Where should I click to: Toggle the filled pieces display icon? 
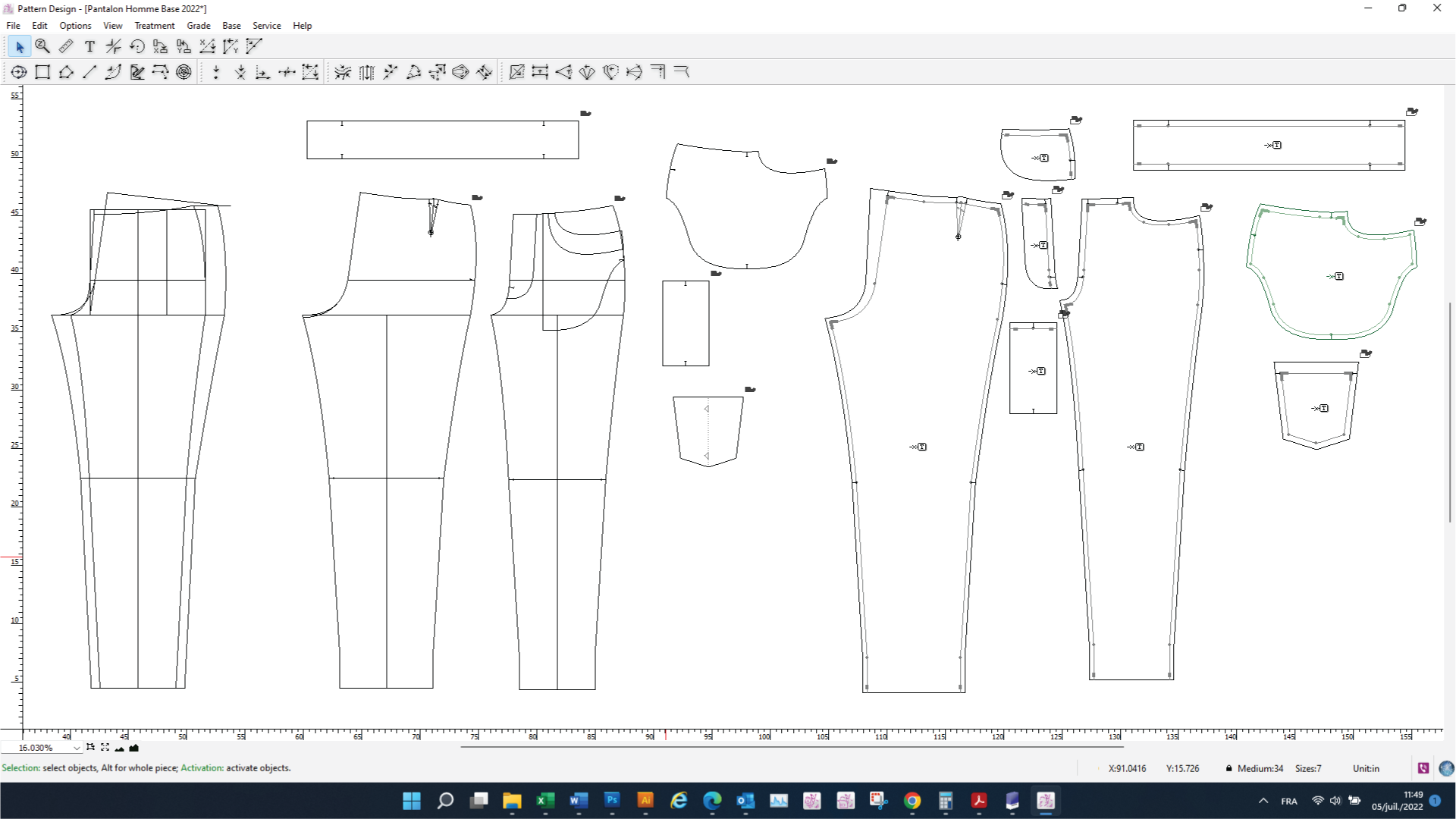click(x=134, y=748)
